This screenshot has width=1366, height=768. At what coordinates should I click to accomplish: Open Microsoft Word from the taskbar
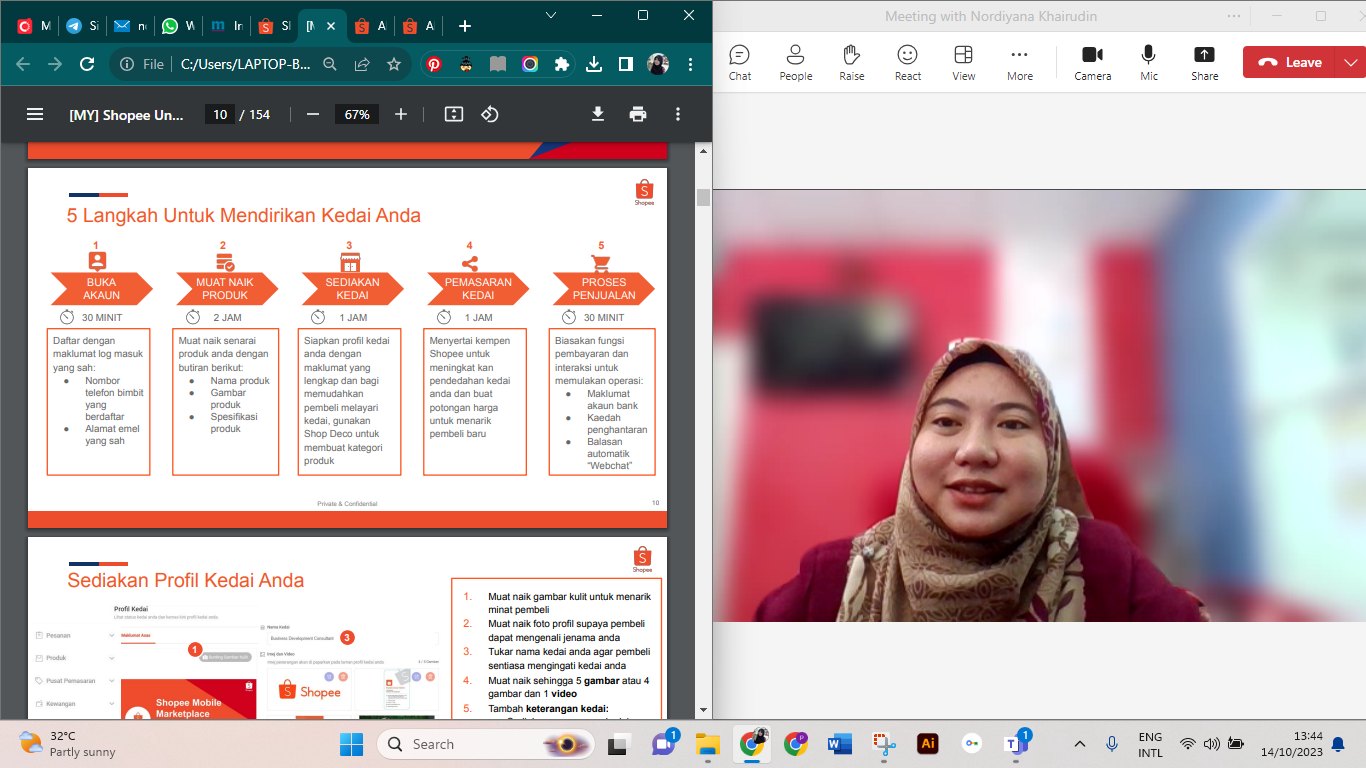click(x=840, y=744)
